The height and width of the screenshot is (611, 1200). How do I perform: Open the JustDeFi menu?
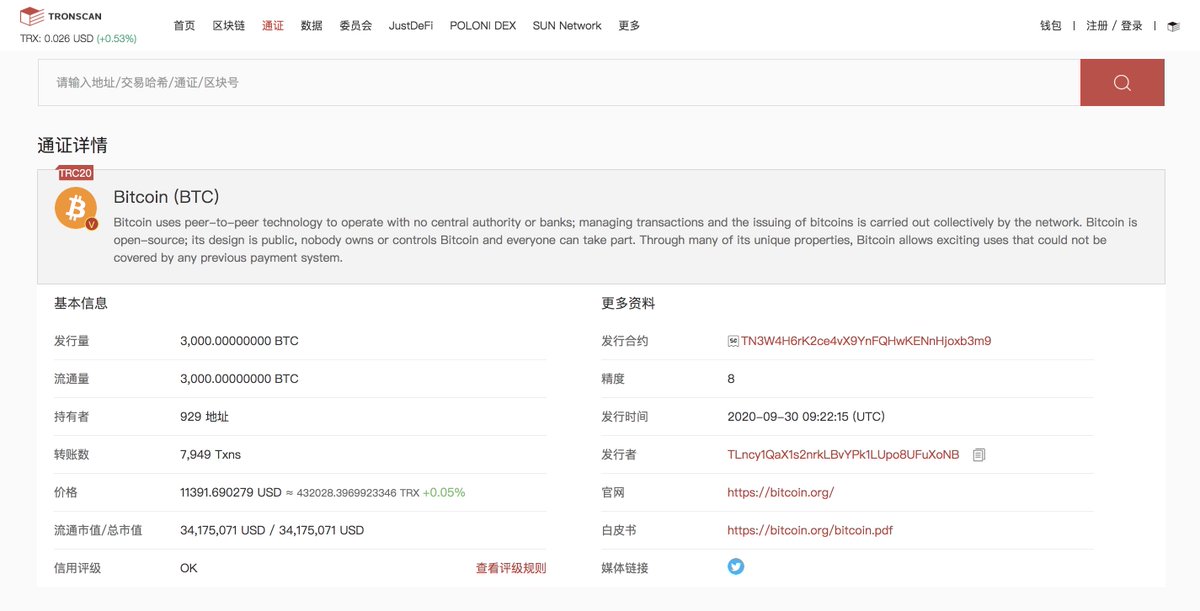(411, 26)
